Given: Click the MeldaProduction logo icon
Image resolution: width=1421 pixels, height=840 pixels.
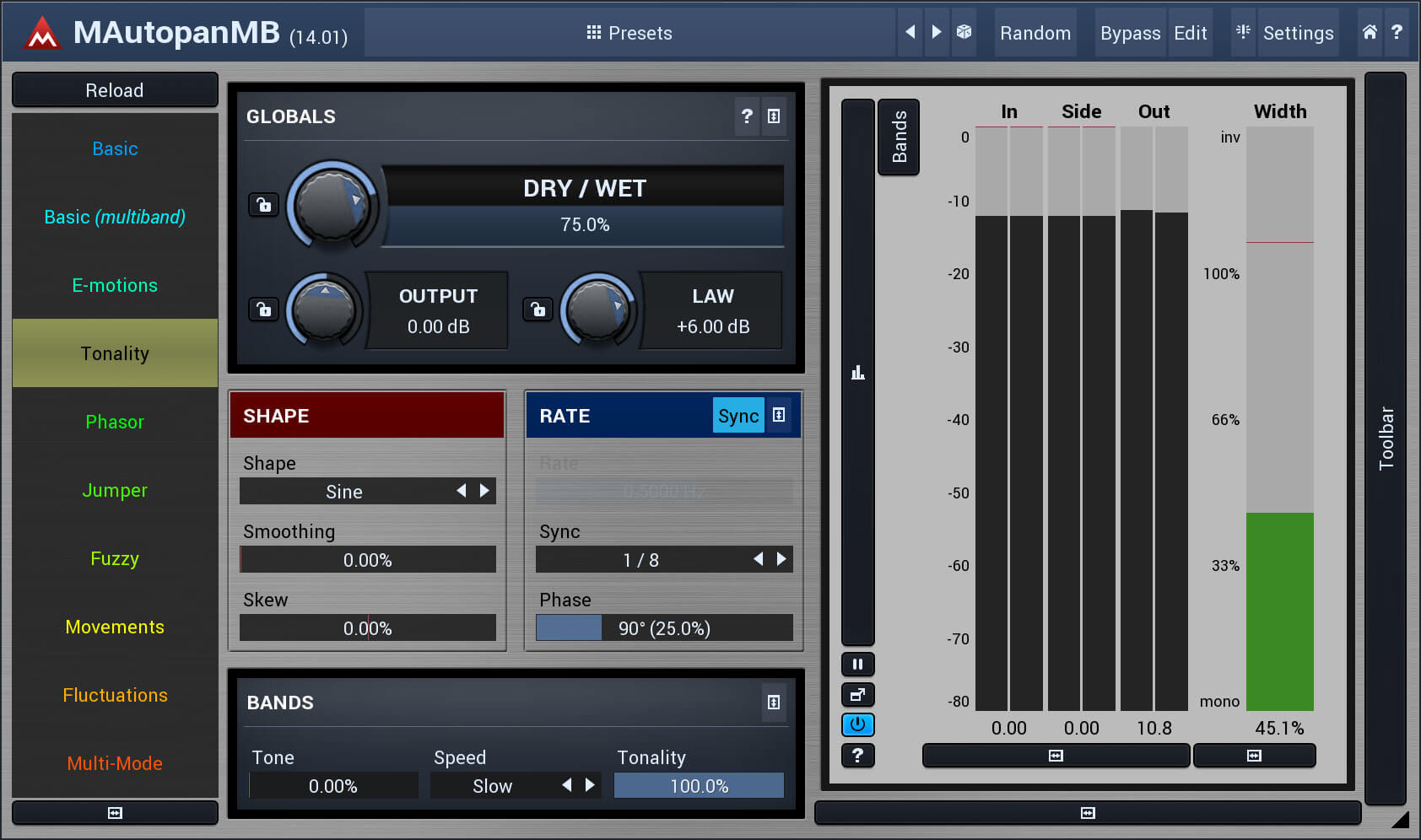Looking at the screenshot, I should [41, 33].
